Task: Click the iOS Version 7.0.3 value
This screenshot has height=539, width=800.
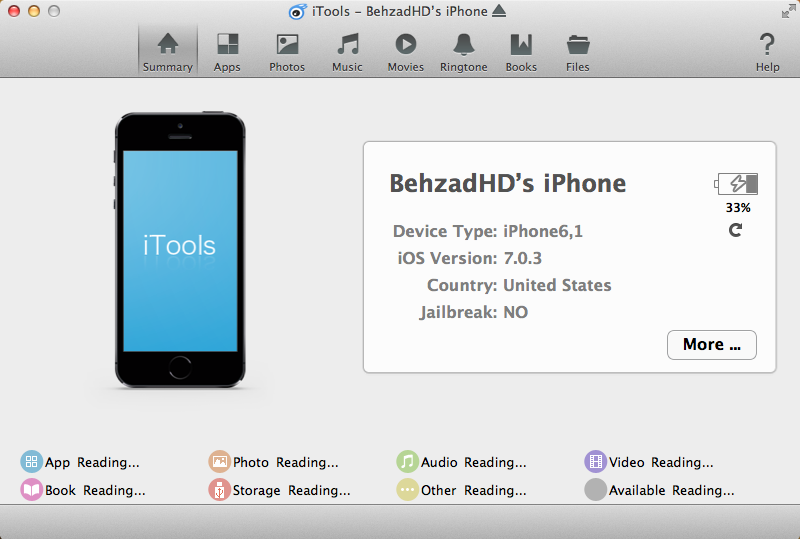Action: click(x=522, y=258)
